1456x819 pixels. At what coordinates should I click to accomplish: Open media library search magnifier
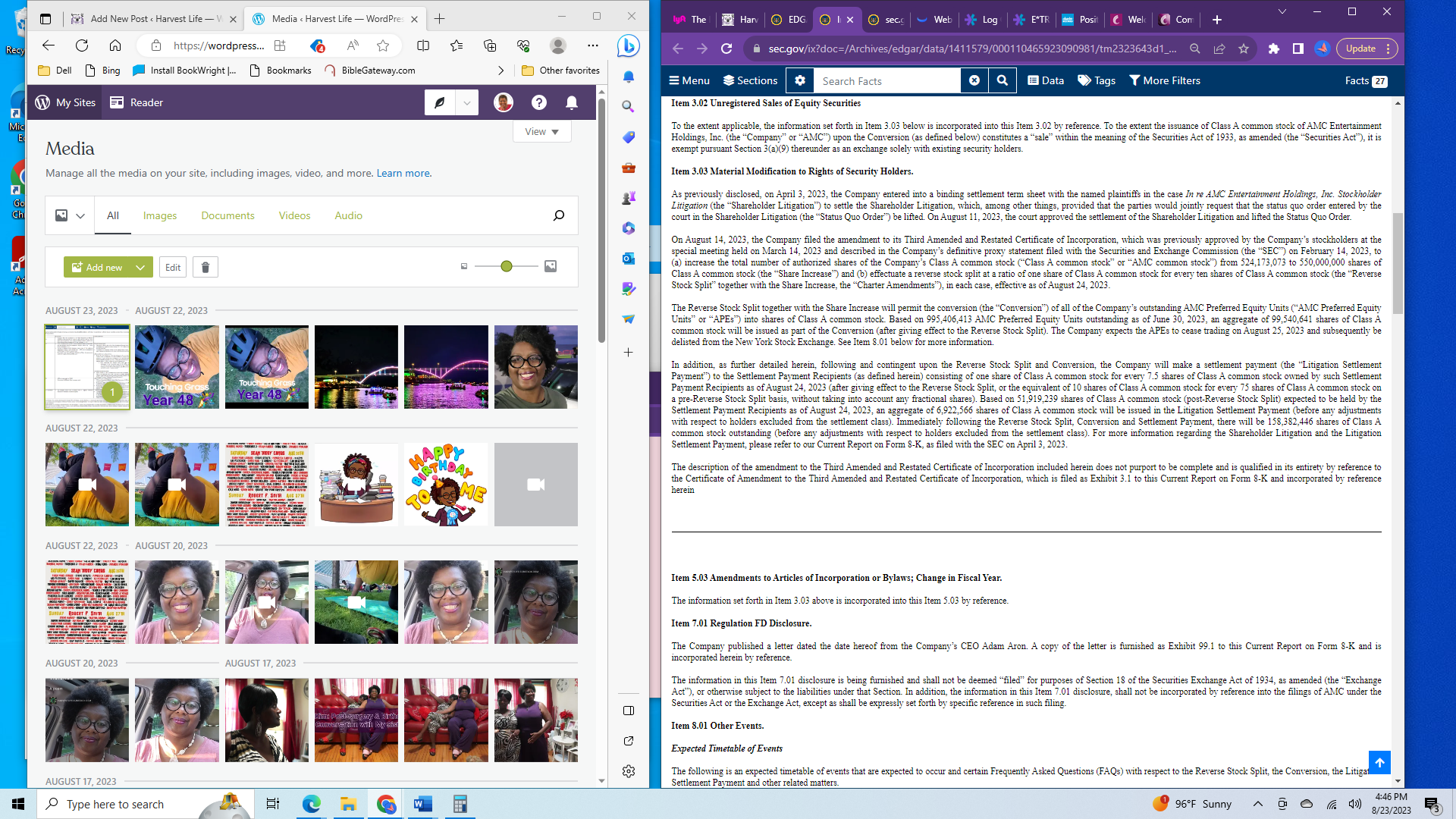click(x=559, y=215)
